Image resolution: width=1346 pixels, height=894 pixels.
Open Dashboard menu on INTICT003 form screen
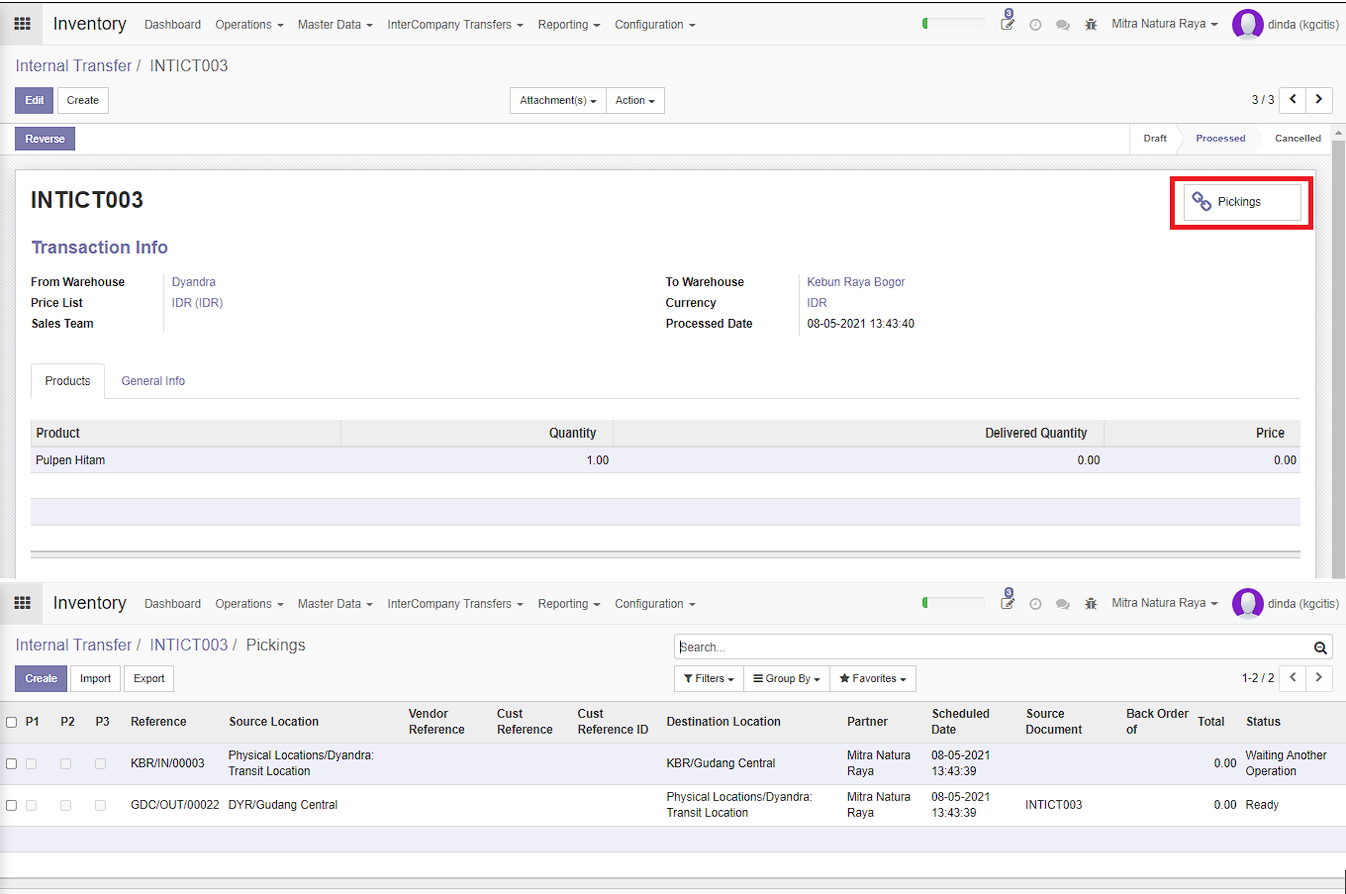tap(172, 24)
